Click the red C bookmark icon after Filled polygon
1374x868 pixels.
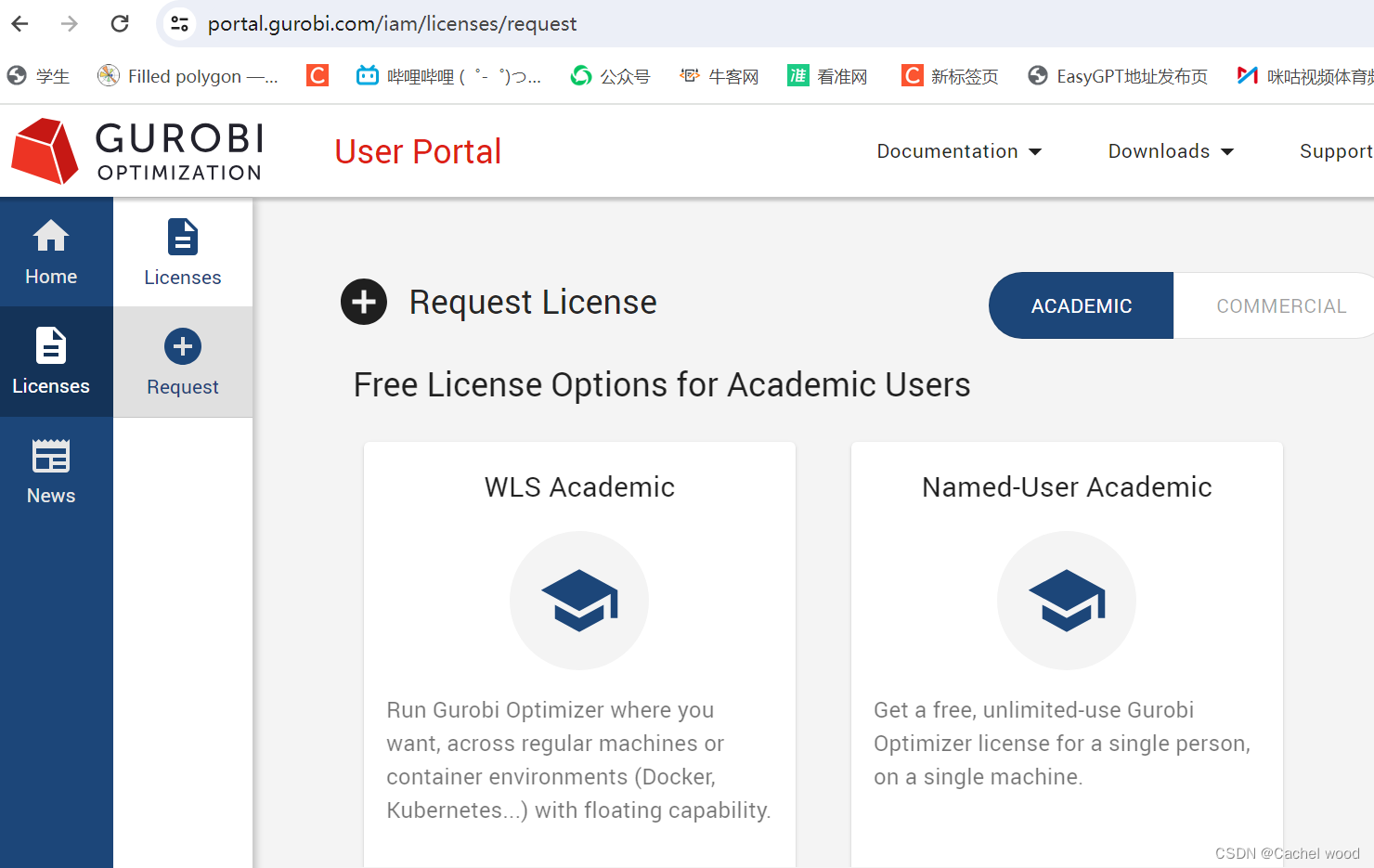[318, 75]
